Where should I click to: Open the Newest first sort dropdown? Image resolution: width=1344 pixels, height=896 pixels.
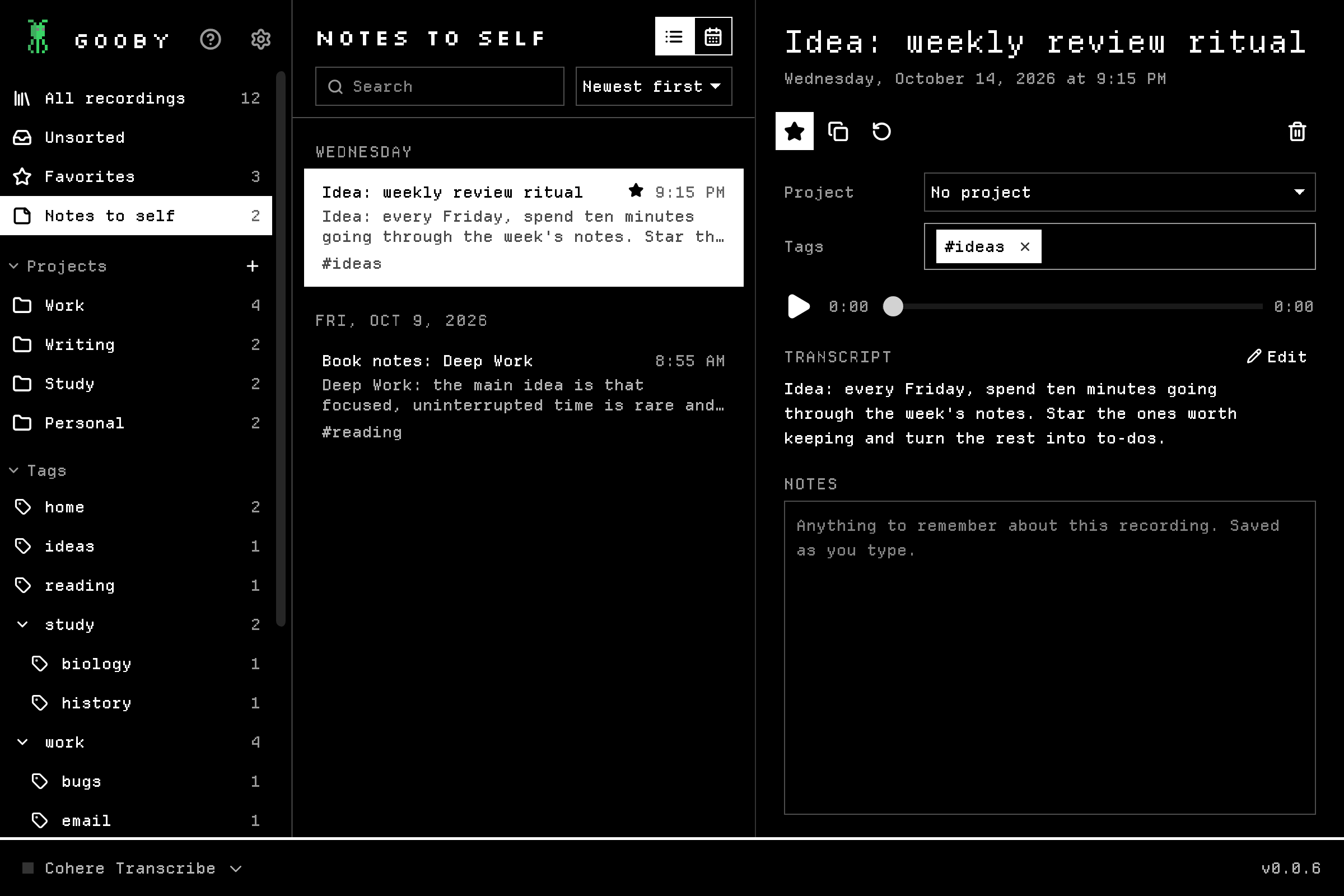point(654,86)
